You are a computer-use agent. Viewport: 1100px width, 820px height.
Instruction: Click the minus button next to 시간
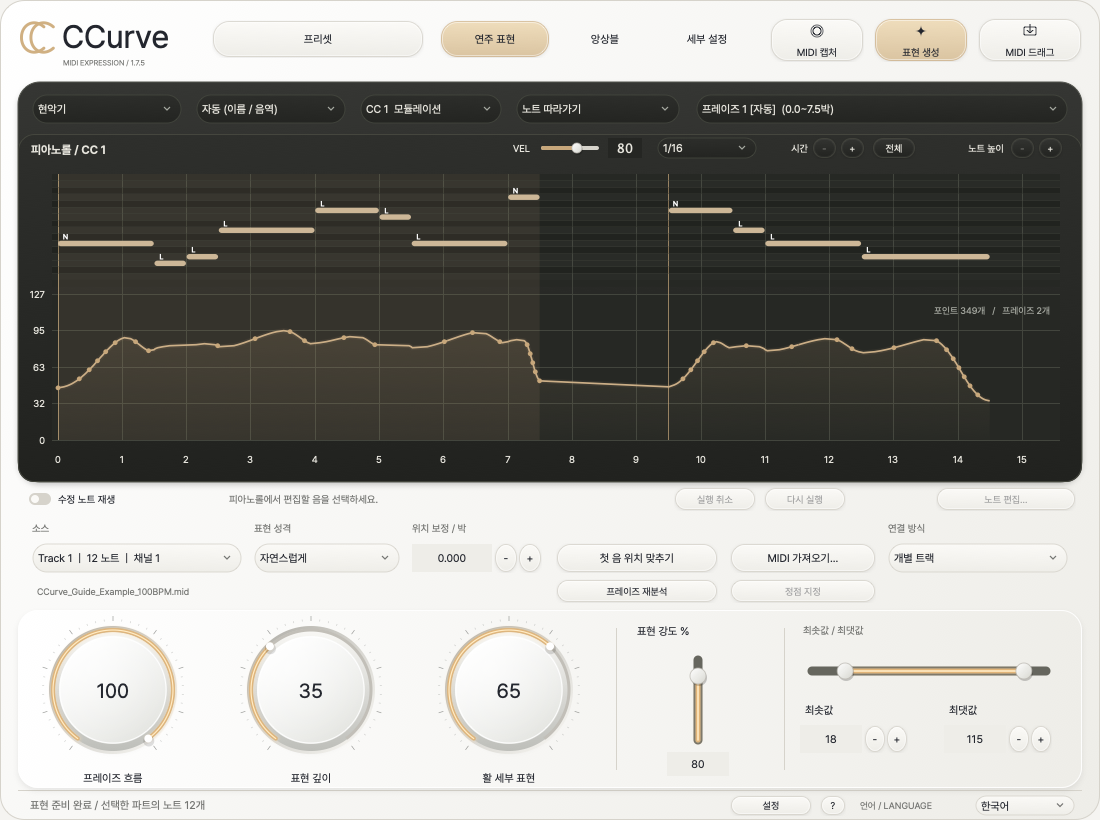click(824, 149)
